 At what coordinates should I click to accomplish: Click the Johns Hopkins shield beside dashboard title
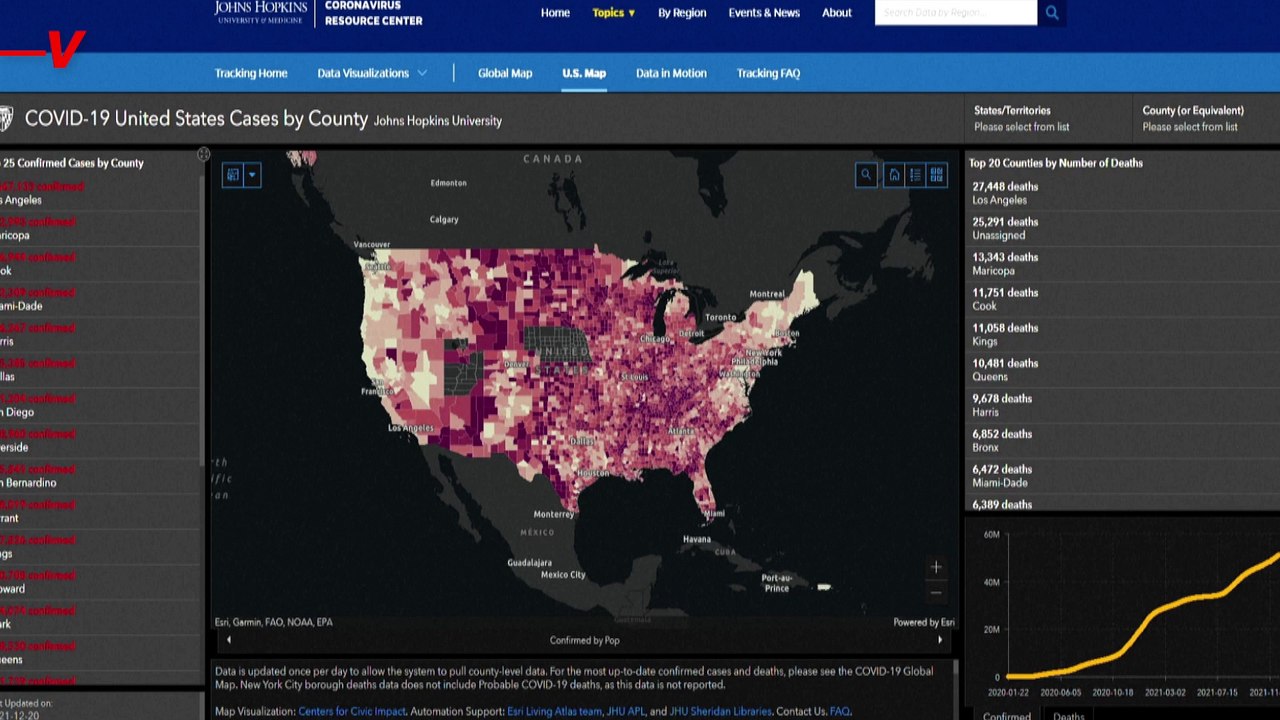(x=6, y=119)
